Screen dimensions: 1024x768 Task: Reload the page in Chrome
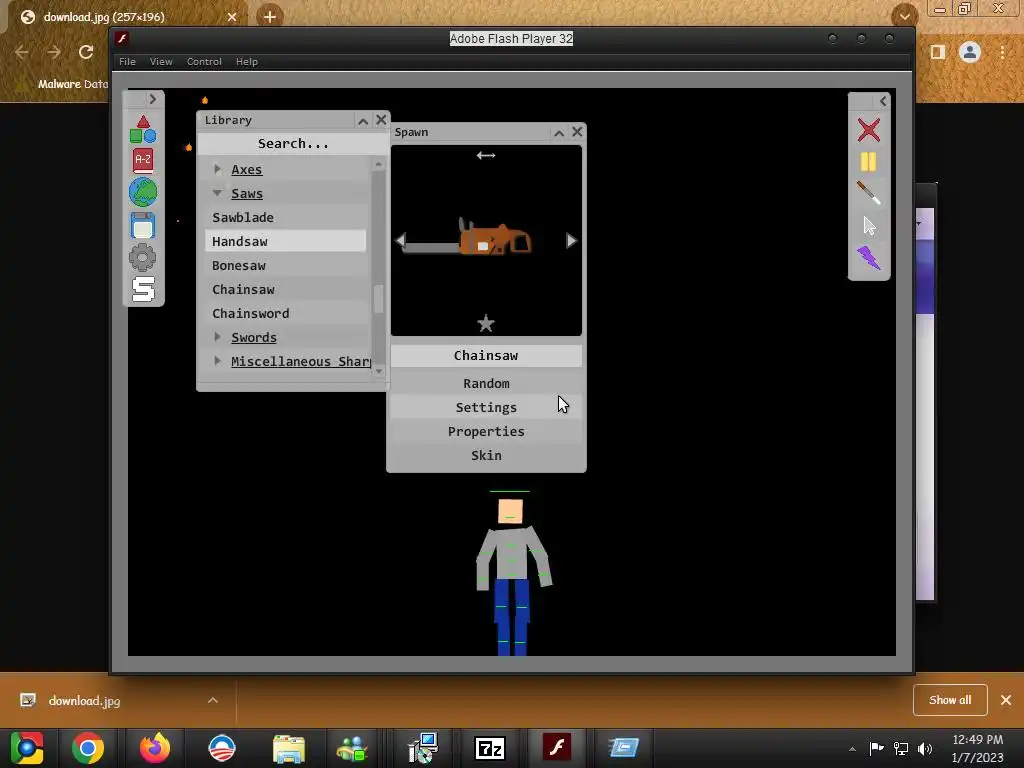point(86,52)
